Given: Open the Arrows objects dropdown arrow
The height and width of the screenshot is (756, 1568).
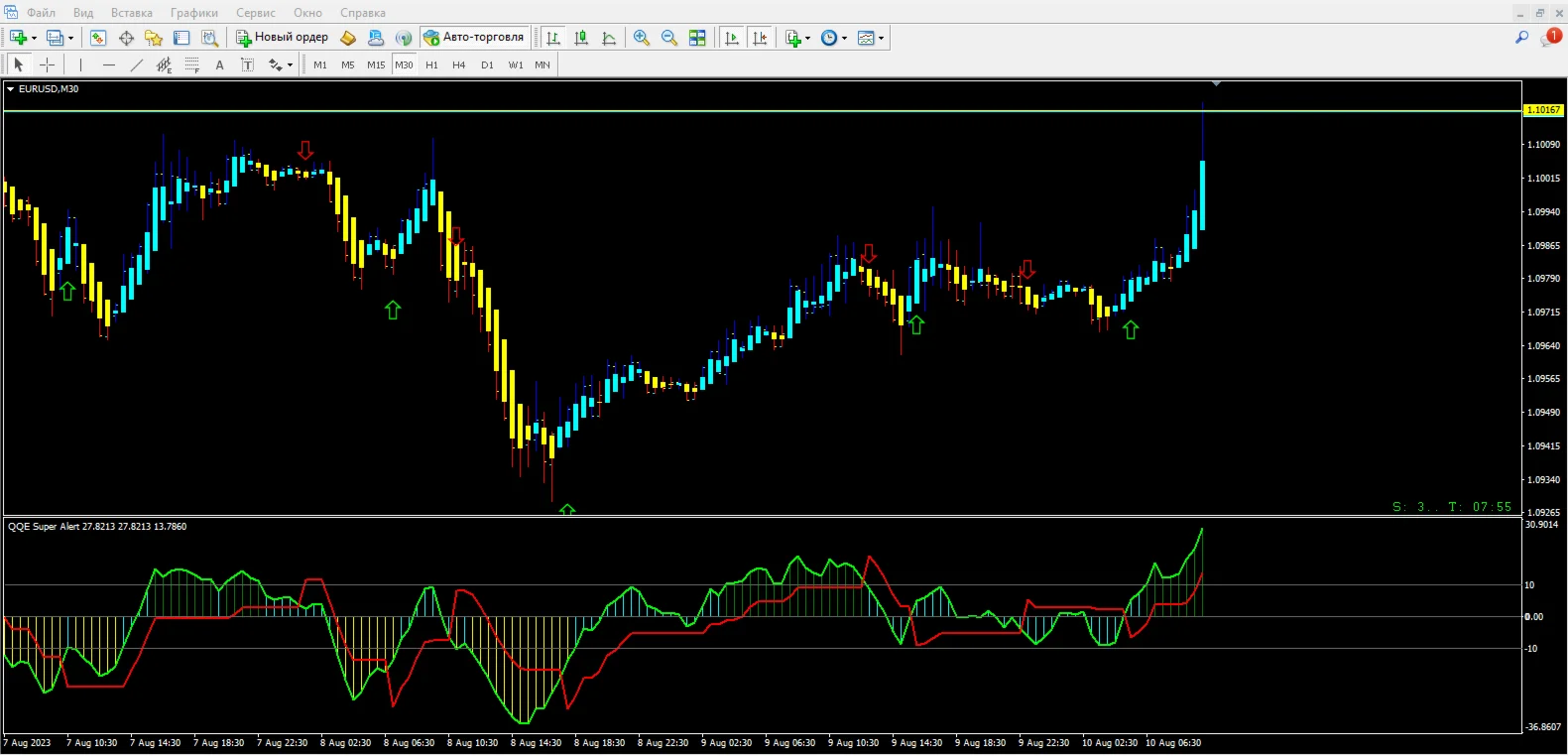Looking at the screenshot, I should click(291, 65).
